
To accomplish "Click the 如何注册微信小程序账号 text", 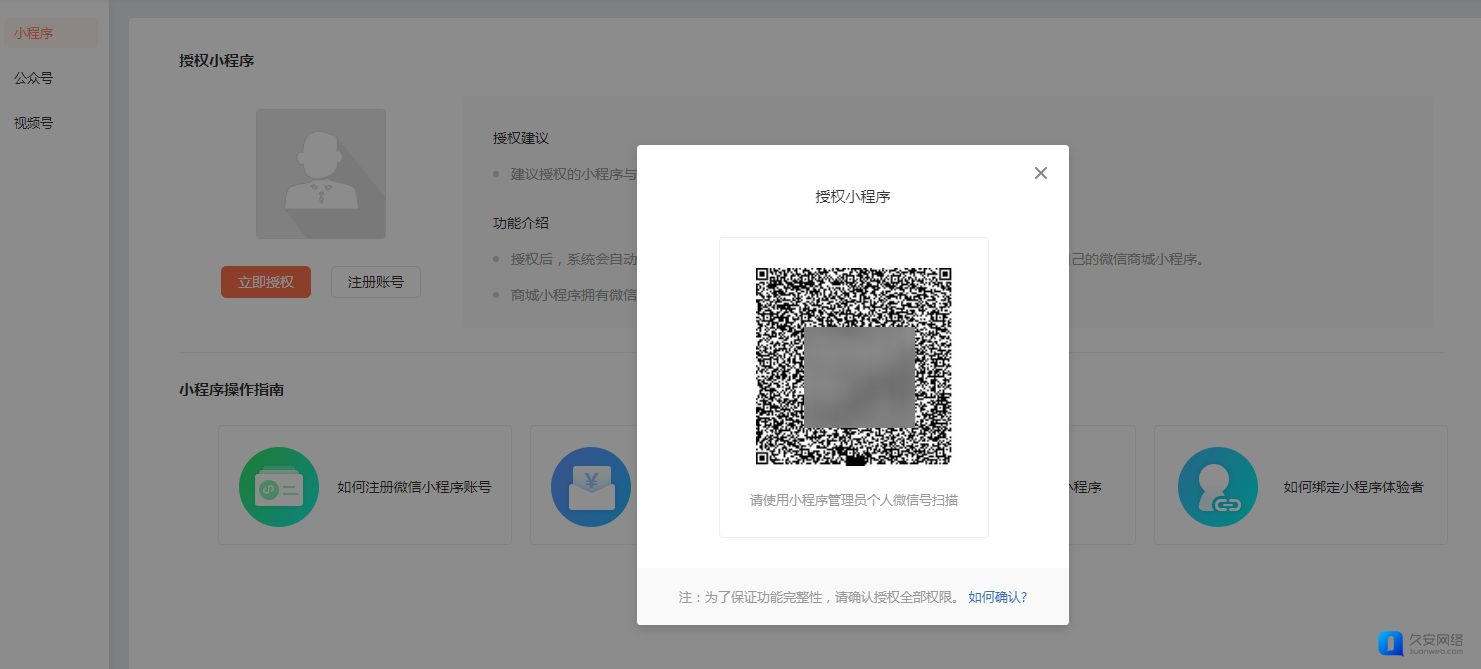I will pyautogui.click(x=414, y=487).
